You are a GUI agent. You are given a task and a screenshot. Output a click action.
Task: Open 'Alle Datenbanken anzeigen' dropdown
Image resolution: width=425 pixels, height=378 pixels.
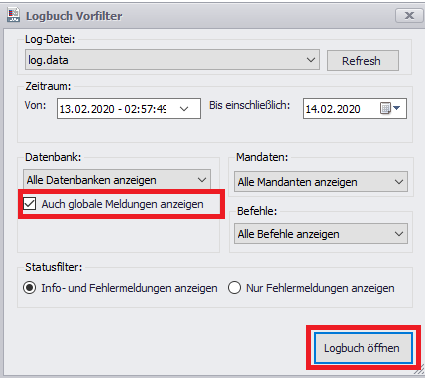[117, 180]
